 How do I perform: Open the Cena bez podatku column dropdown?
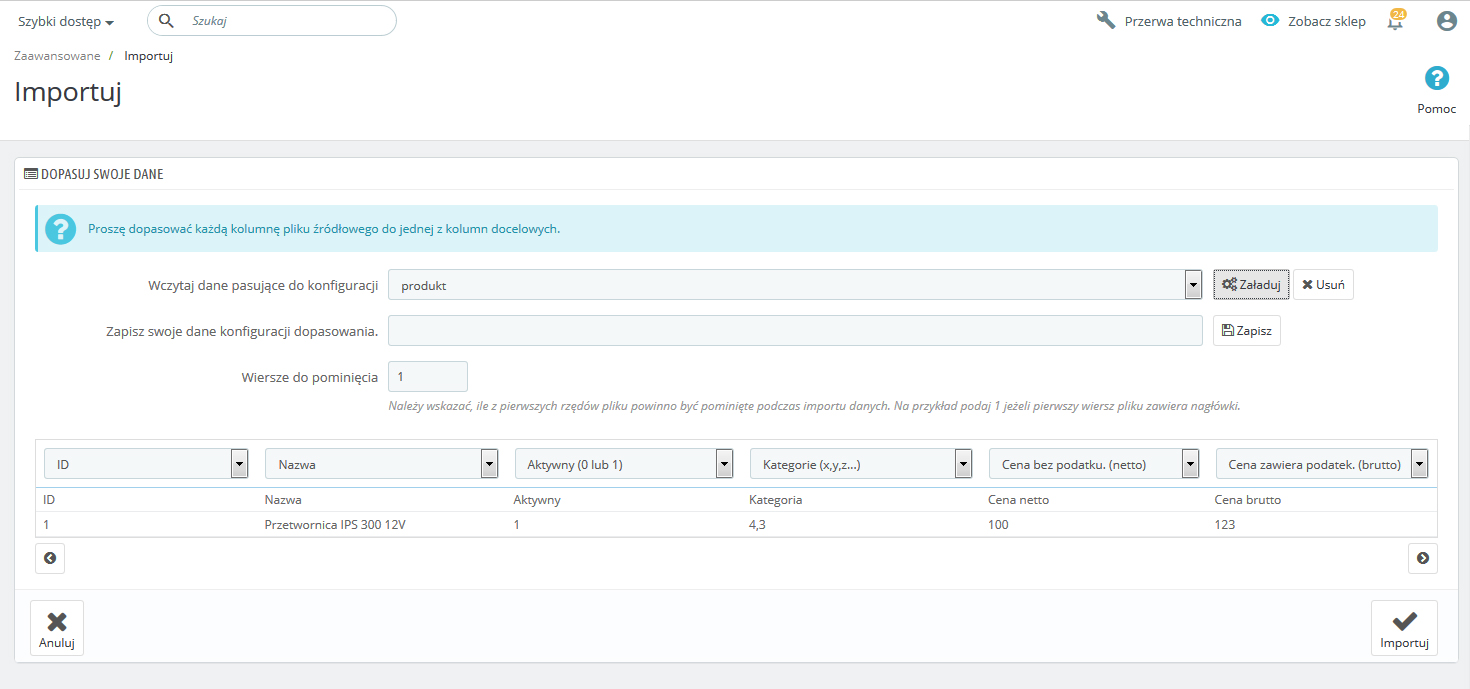point(1094,464)
